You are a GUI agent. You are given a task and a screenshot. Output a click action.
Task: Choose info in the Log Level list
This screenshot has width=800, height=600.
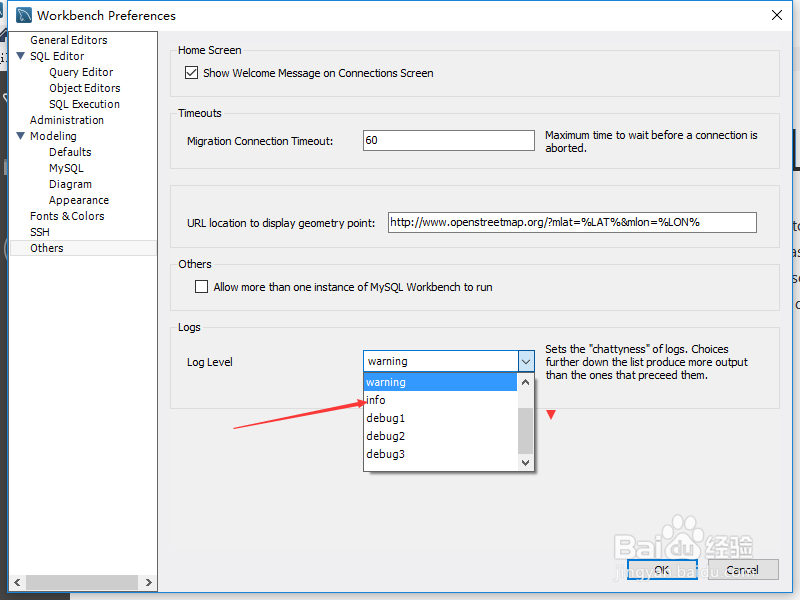tap(441, 400)
